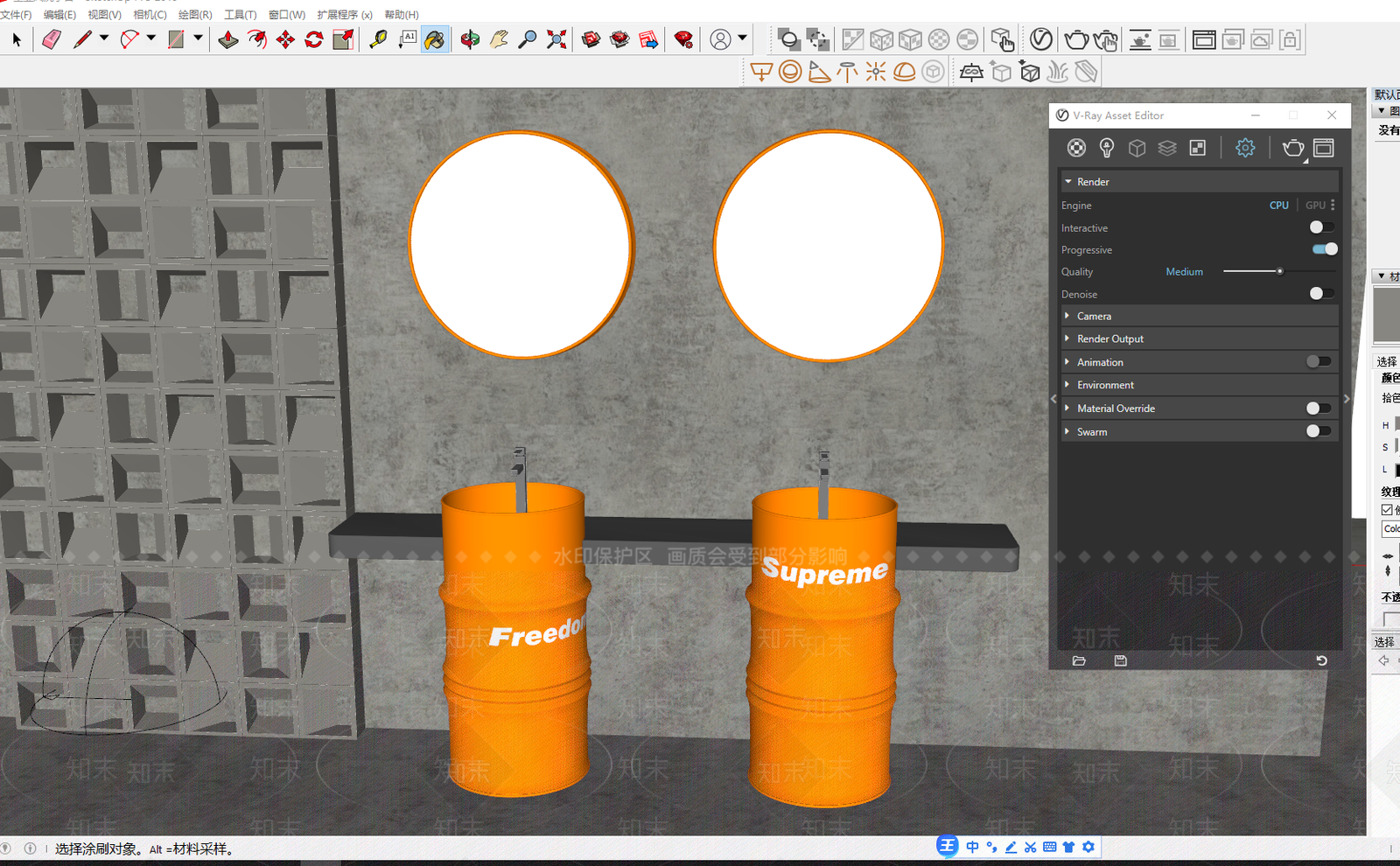The height and width of the screenshot is (866, 1400).
Task: Open the 编辑(E) menu
Action: click(x=59, y=15)
